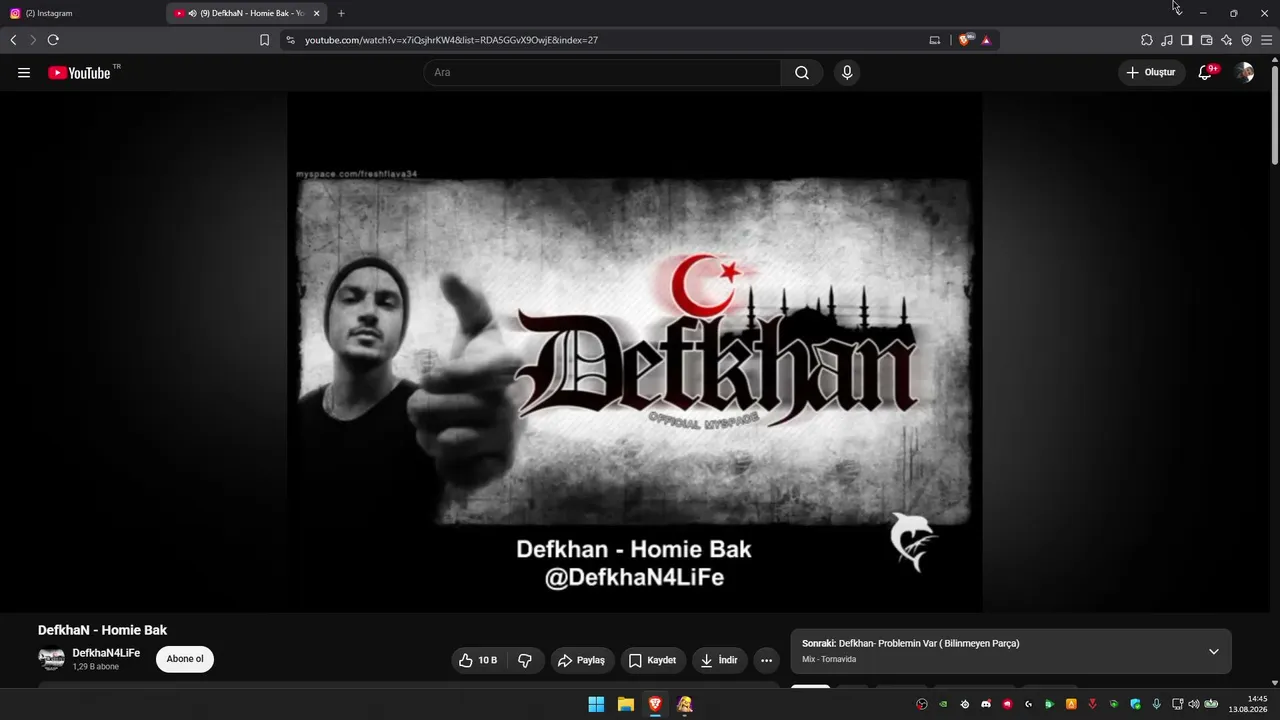The width and height of the screenshot is (1280, 720).
Task: Open Brave VPN shield icon
Action: click(x=1247, y=40)
